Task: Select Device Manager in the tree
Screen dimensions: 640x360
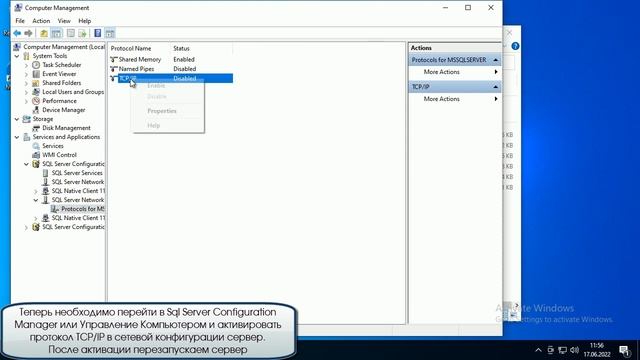Action: [64, 110]
